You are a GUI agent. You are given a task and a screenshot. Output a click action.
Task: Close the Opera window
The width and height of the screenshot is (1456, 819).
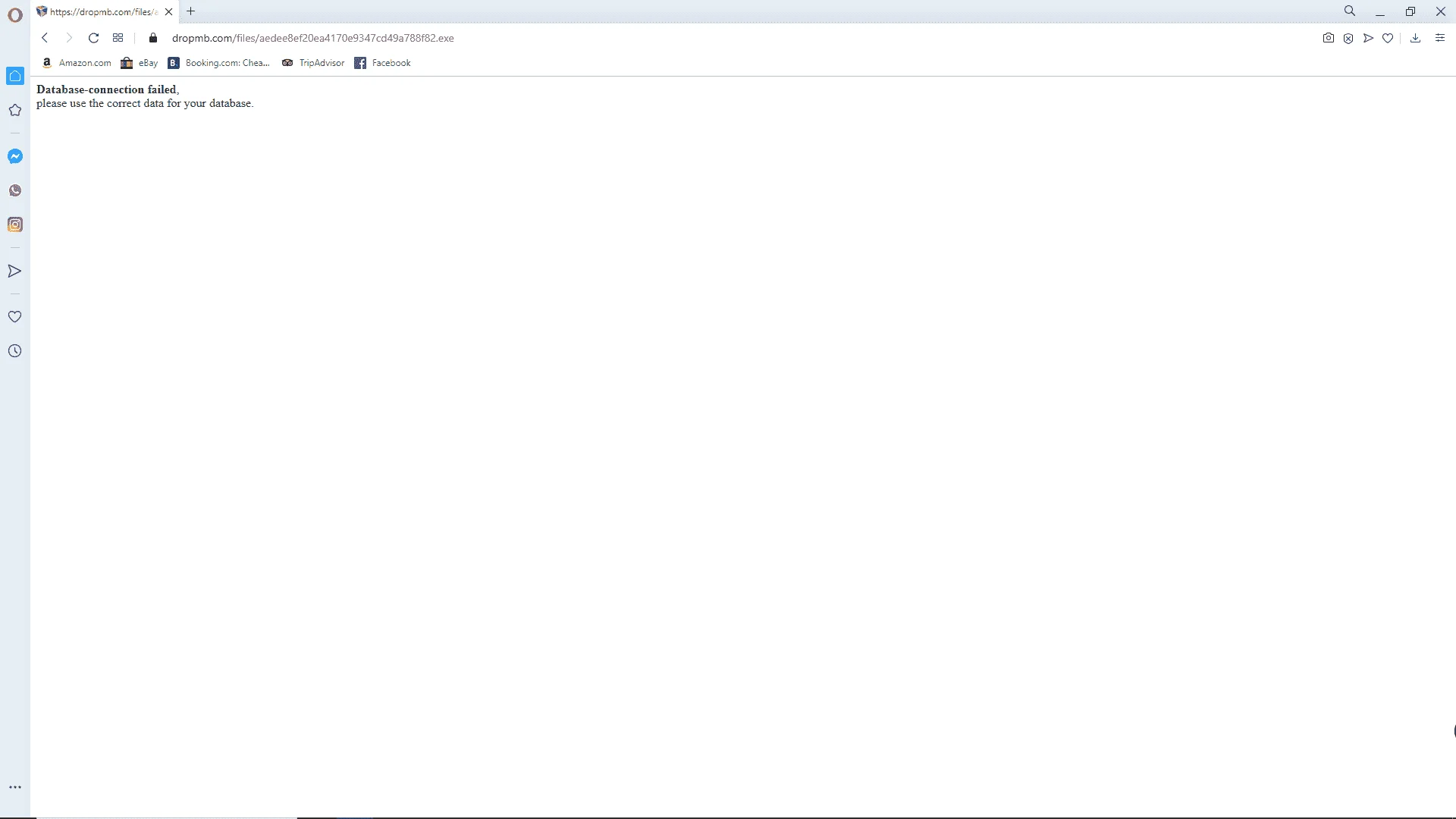(x=1441, y=11)
